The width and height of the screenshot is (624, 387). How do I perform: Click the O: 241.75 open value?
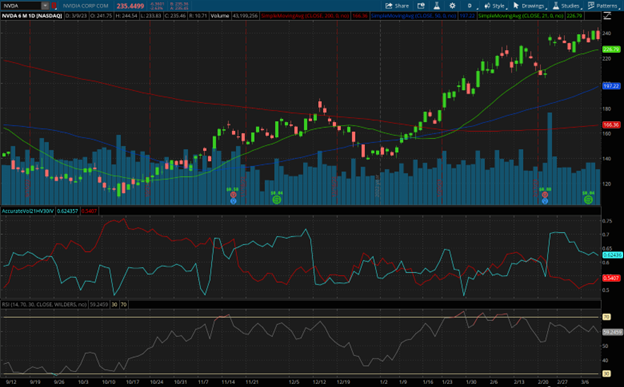(101, 16)
